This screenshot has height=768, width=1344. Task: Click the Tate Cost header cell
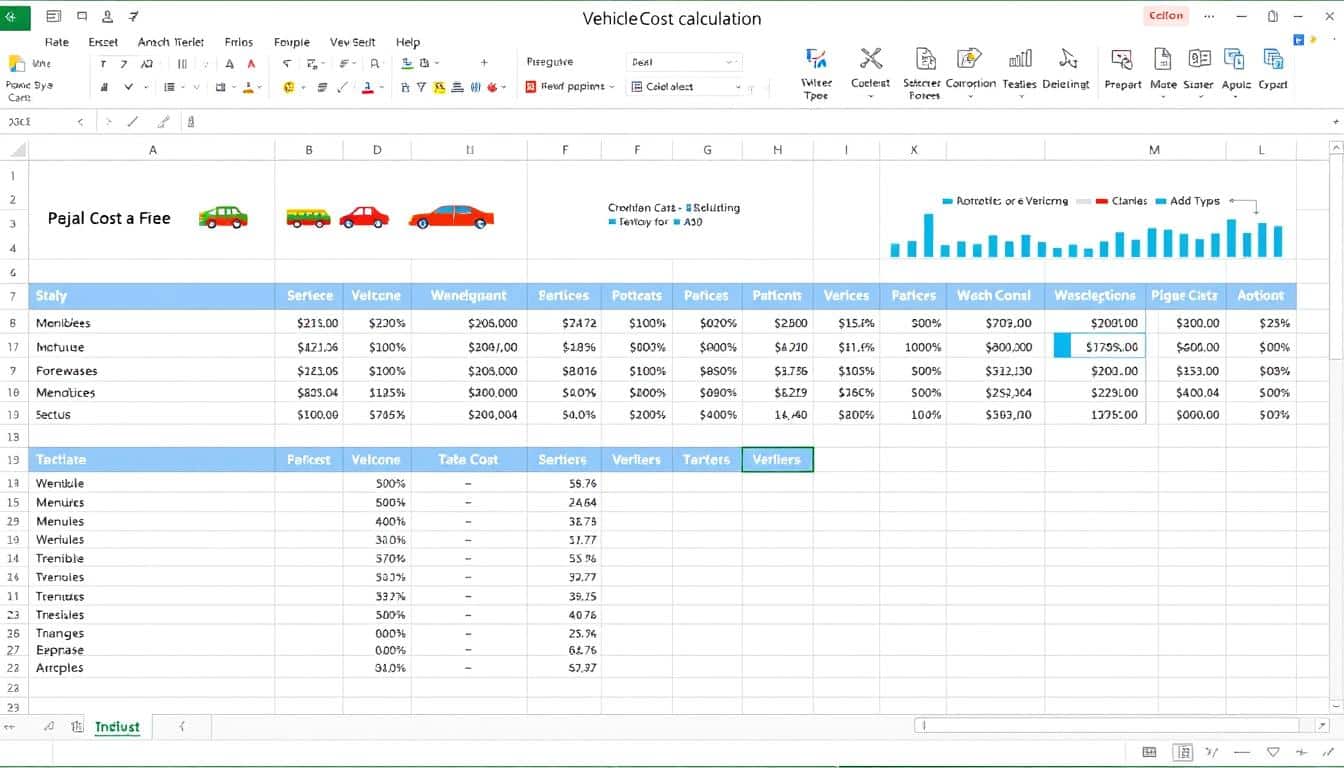coord(469,459)
